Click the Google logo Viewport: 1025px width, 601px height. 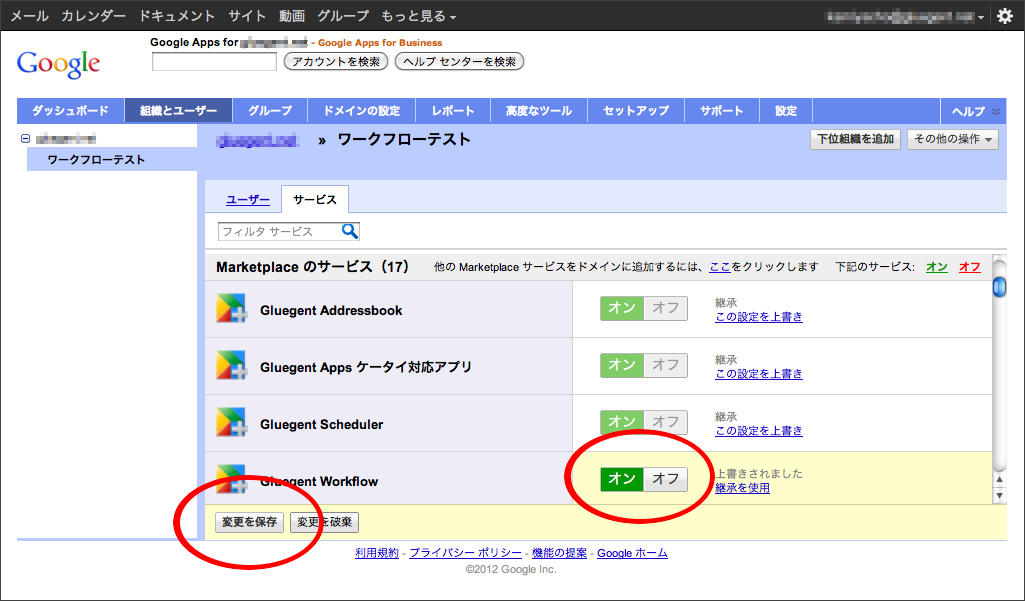tap(58, 63)
